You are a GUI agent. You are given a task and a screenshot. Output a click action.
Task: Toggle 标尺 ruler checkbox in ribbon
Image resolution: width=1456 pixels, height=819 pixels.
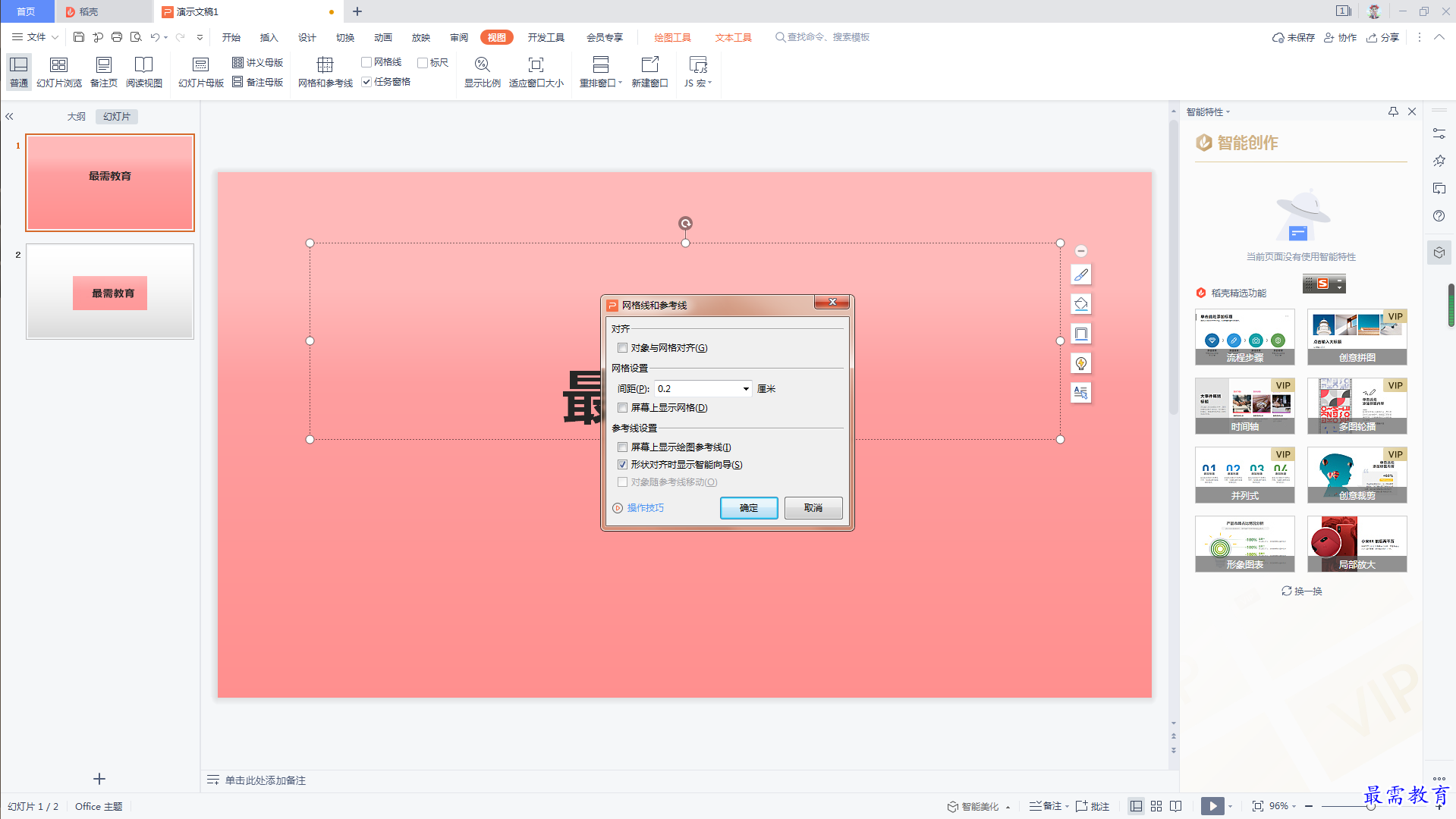[x=423, y=62]
